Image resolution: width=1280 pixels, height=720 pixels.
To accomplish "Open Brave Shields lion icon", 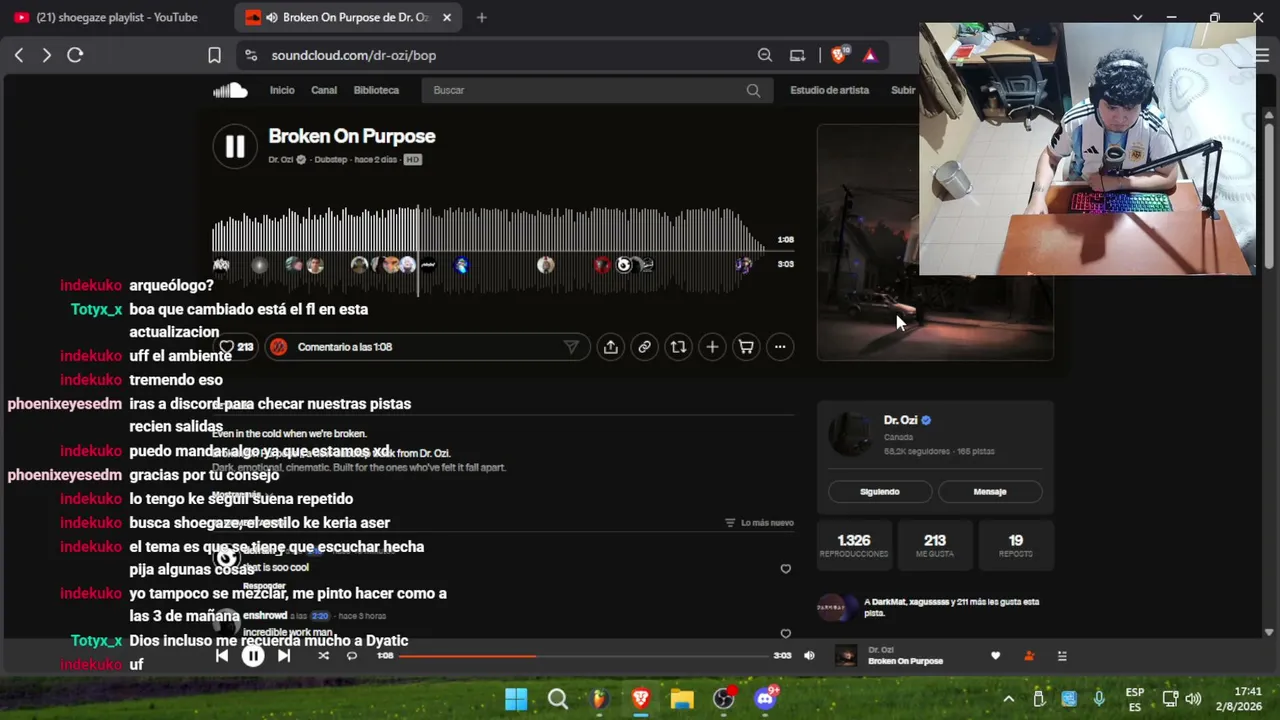I will [840, 55].
